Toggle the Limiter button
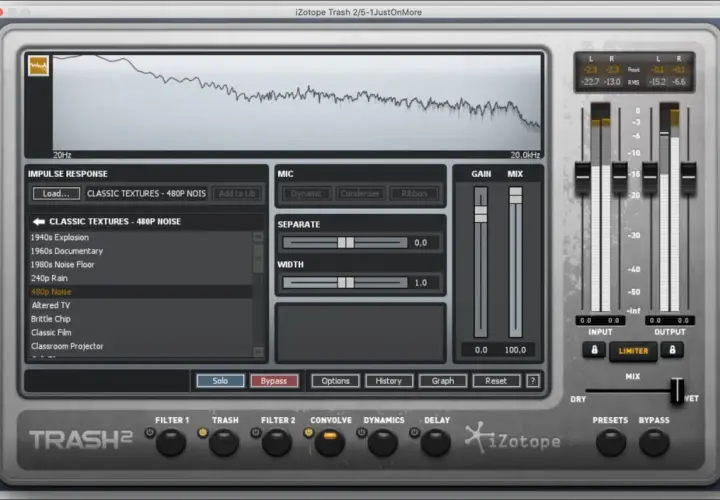720x500 pixels. pos(633,351)
